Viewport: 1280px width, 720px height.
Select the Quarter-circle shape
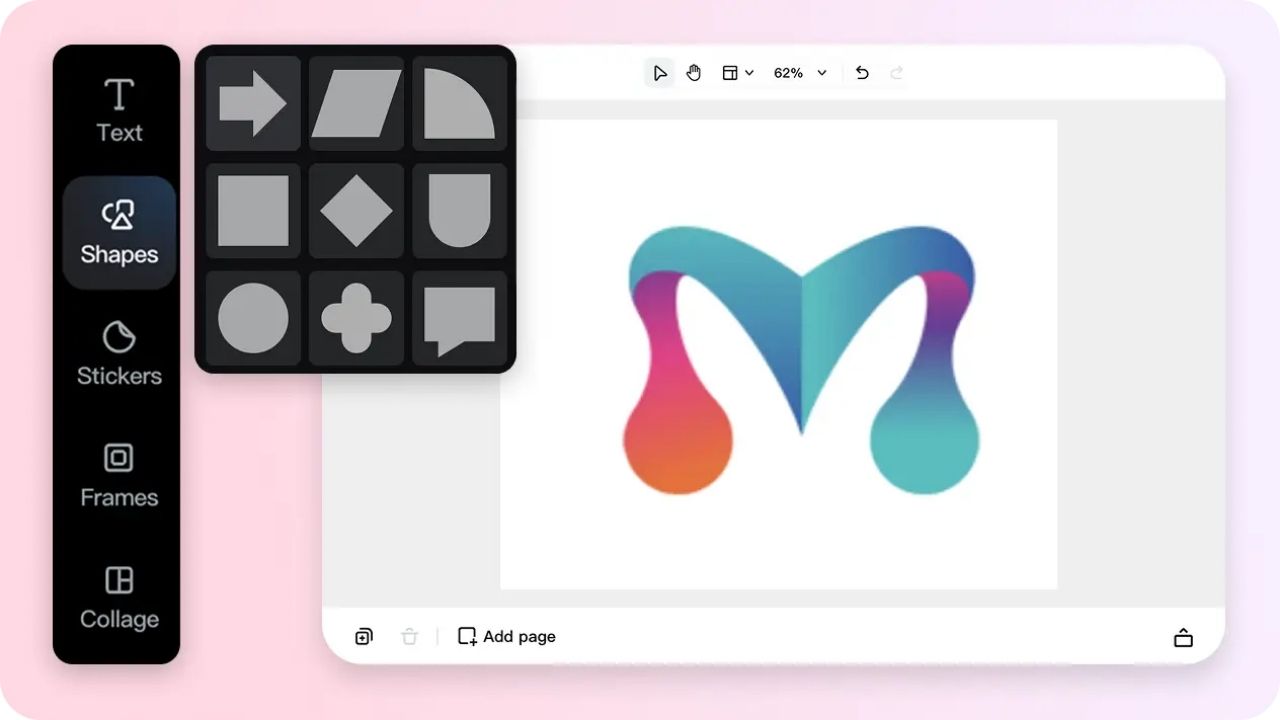(x=460, y=102)
